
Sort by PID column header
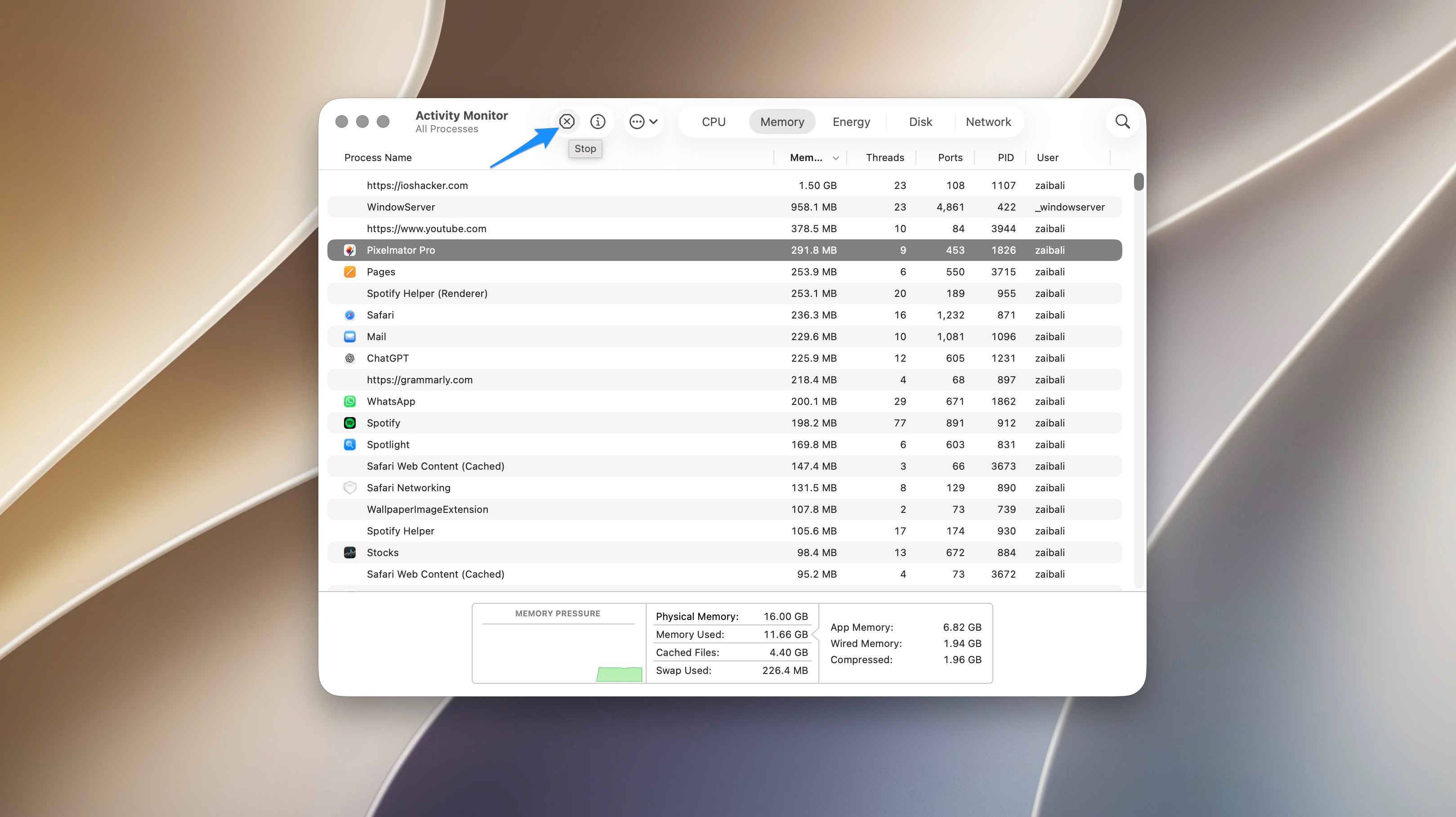tap(1005, 158)
